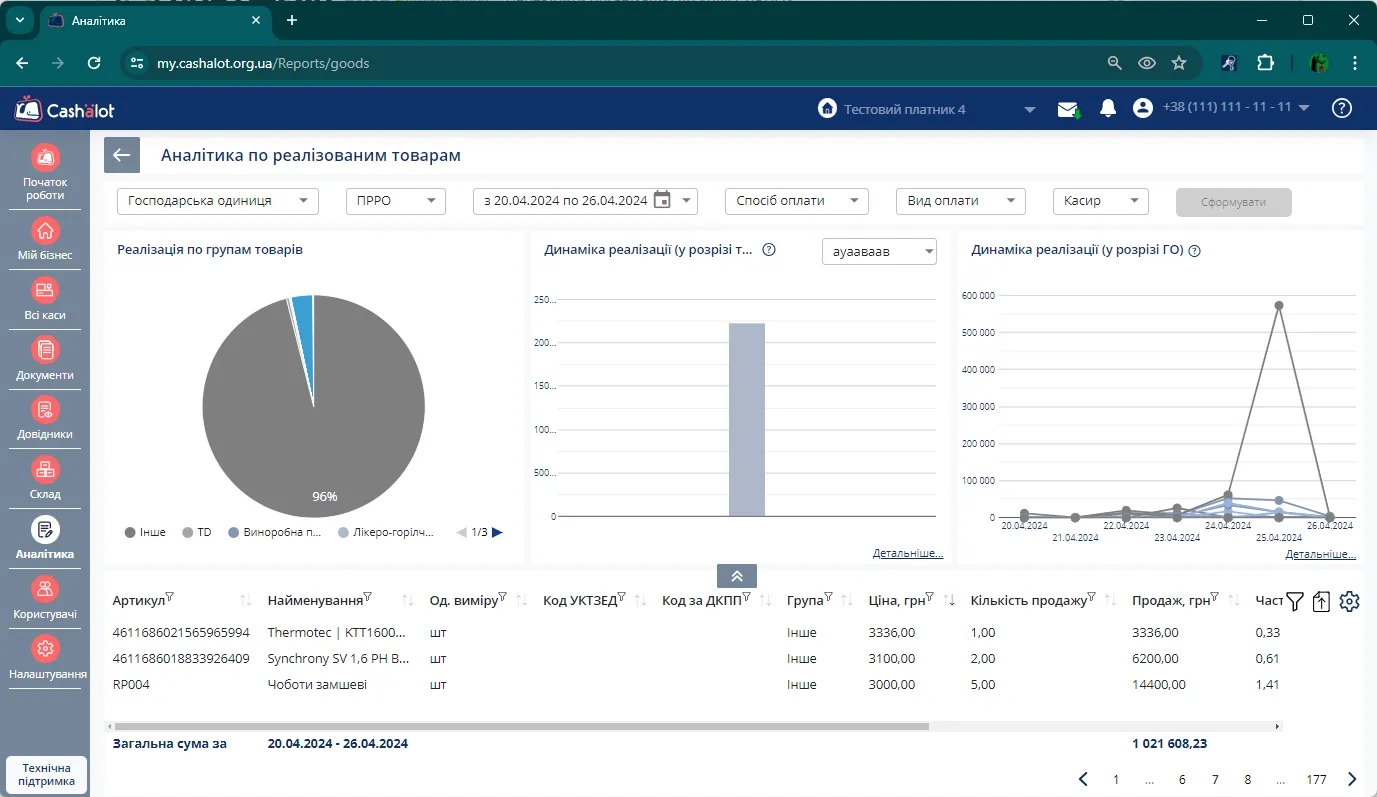Collapse the charts panel with double chevron
Viewport: 1377px width, 797px height.
click(737, 576)
